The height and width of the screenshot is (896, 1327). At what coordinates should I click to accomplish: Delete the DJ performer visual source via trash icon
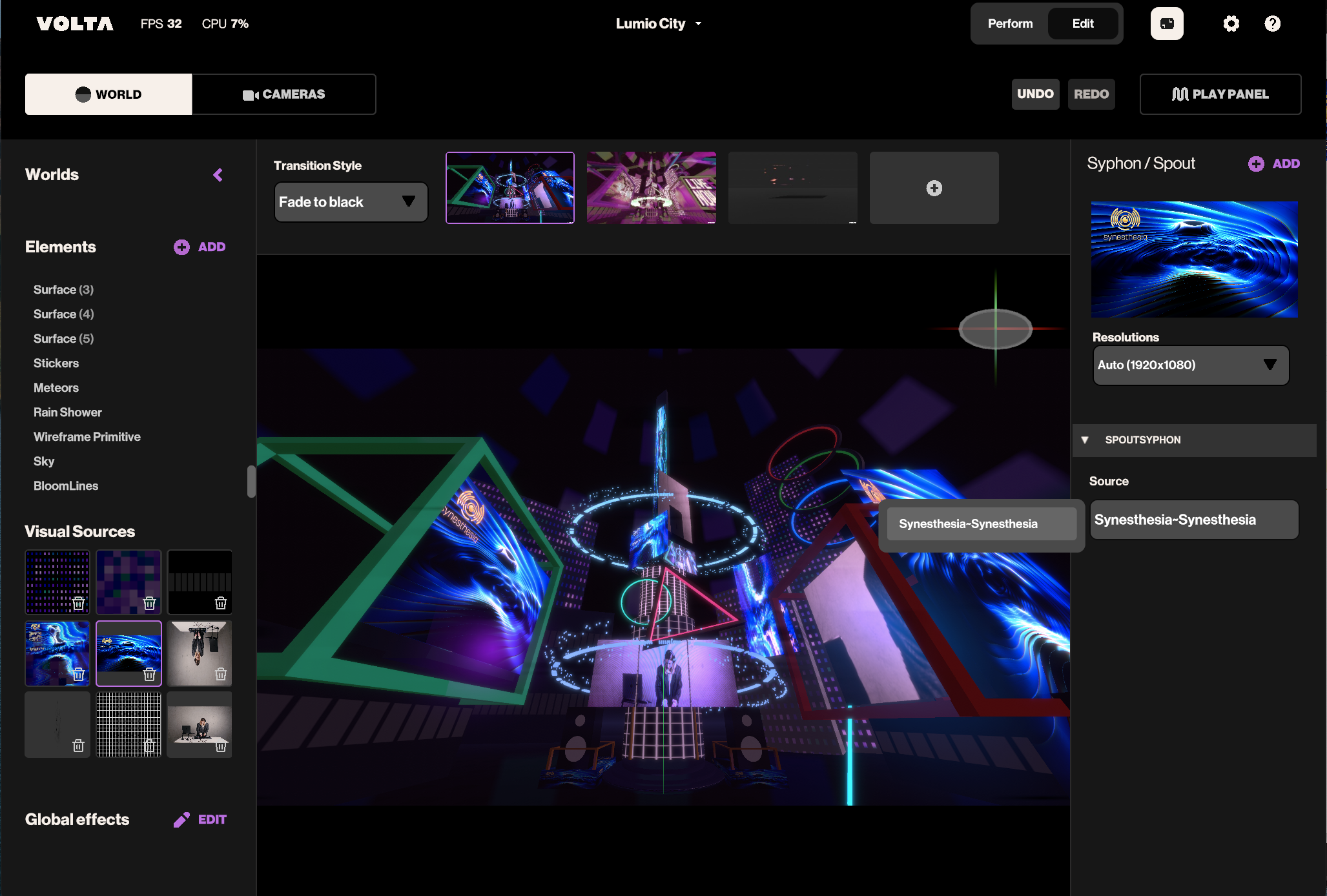coord(220,746)
